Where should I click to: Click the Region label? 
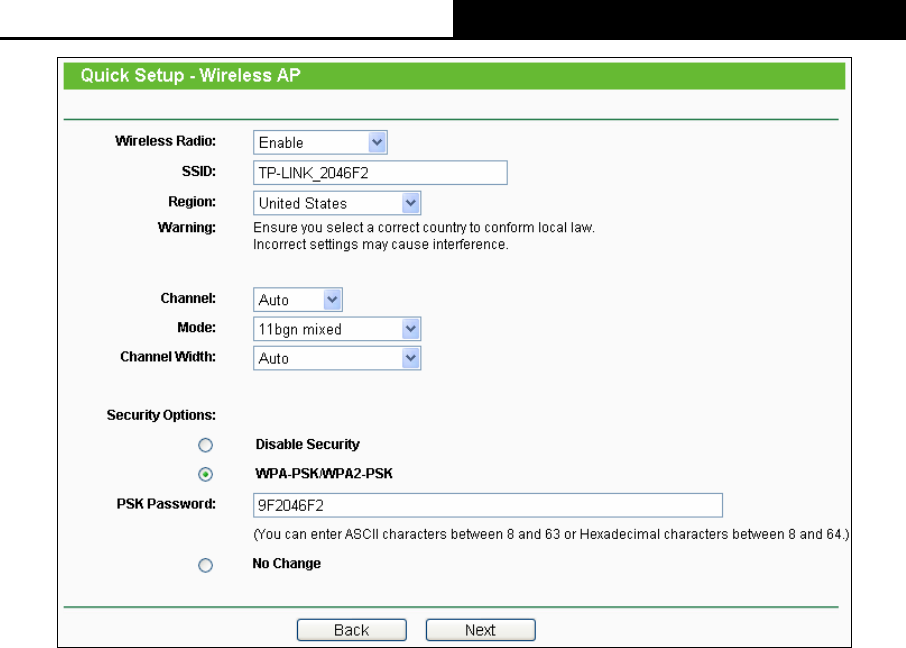[x=192, y=202]
